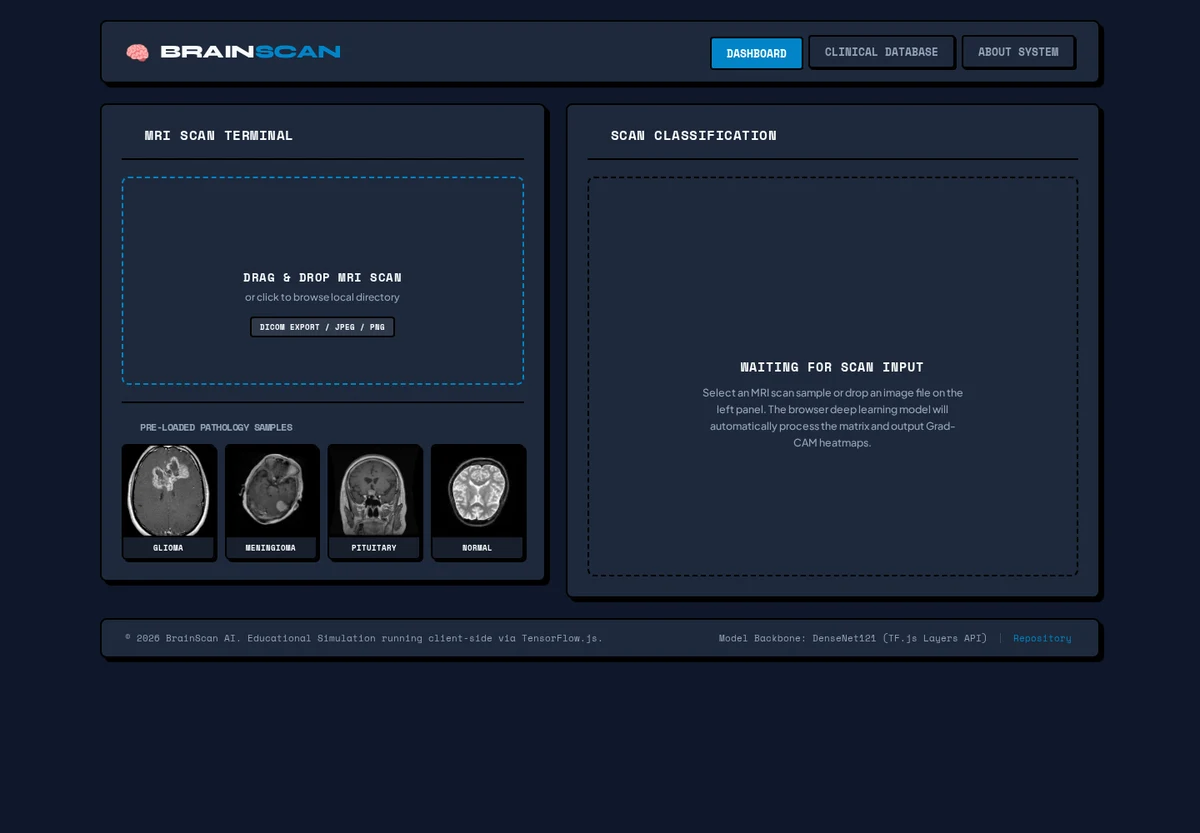1200x833 pixels.
Task: Click the PITUITARY label under the thumbnail
Action: click(x=374, y=548)
